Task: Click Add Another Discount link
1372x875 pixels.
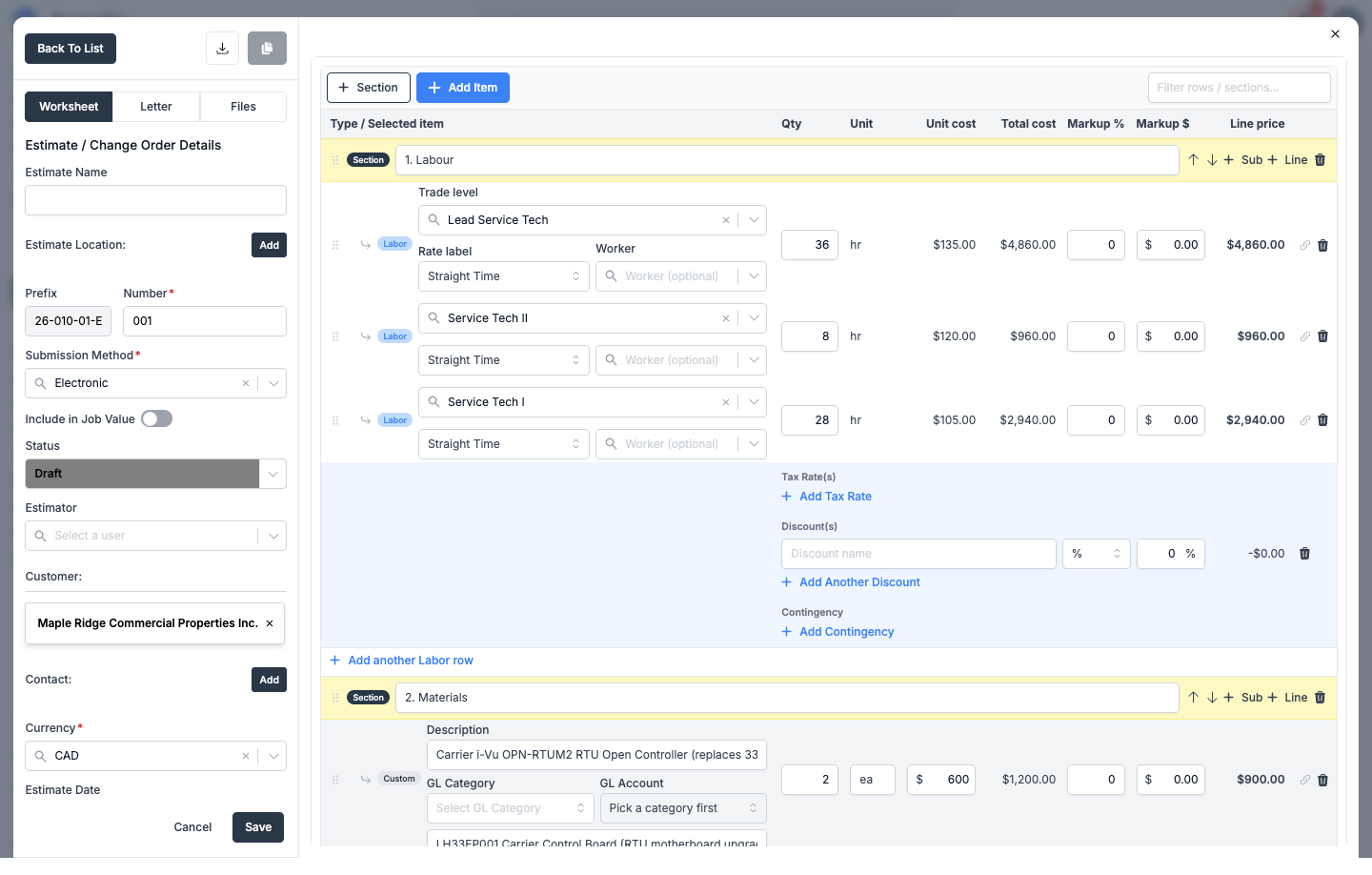Action: point(851,582)
